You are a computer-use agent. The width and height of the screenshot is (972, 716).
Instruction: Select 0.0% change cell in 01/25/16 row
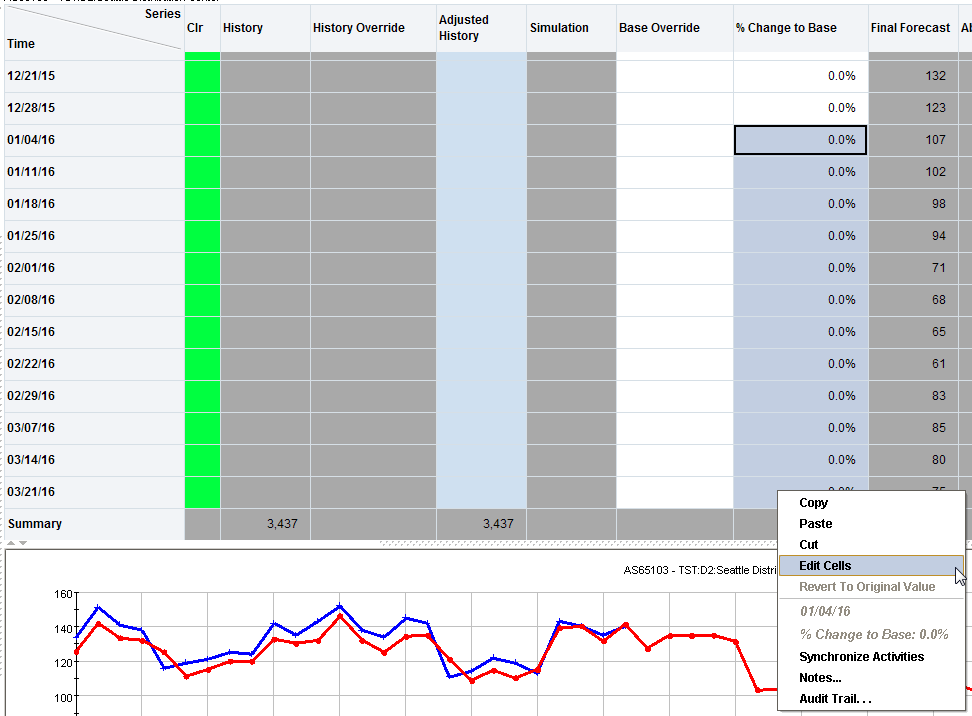tap(800, 236)
